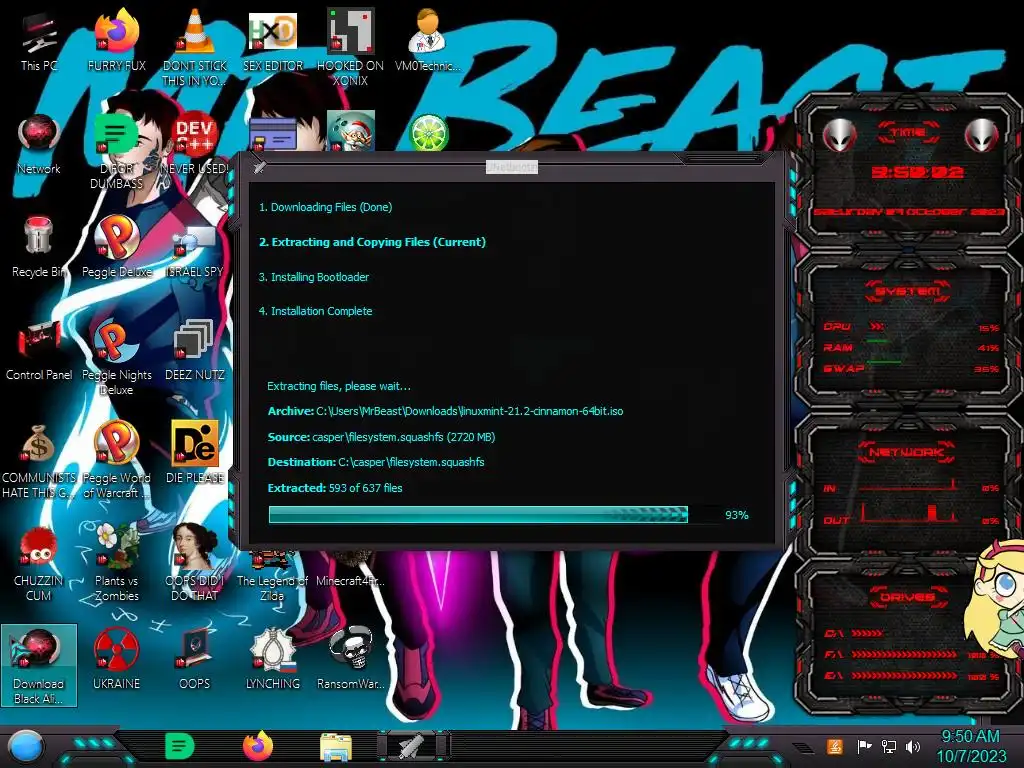Open the volume speaker tray icon

click(x=913, y=746)
